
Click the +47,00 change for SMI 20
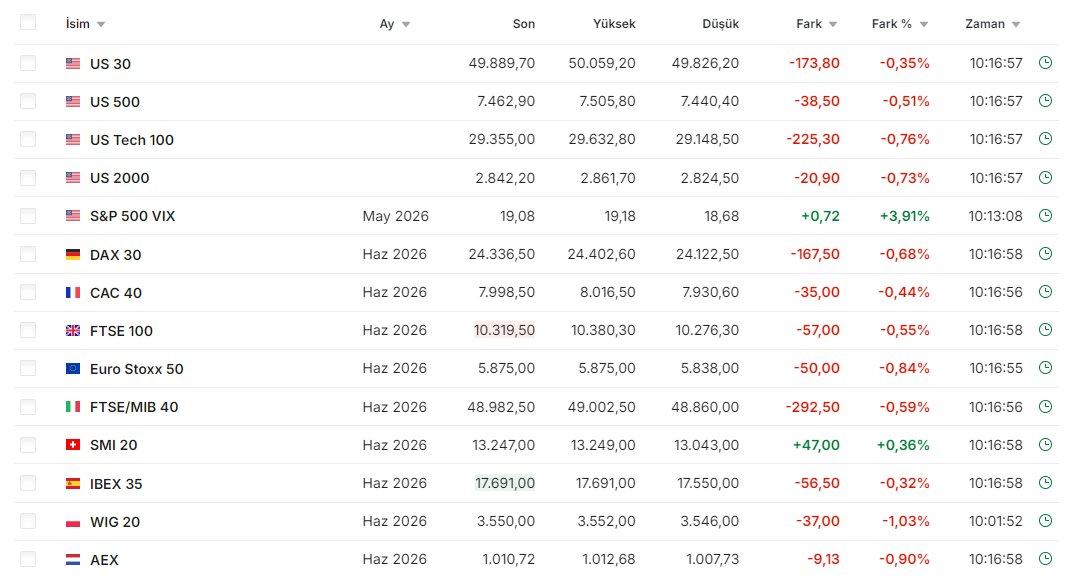tap(816, 445)
